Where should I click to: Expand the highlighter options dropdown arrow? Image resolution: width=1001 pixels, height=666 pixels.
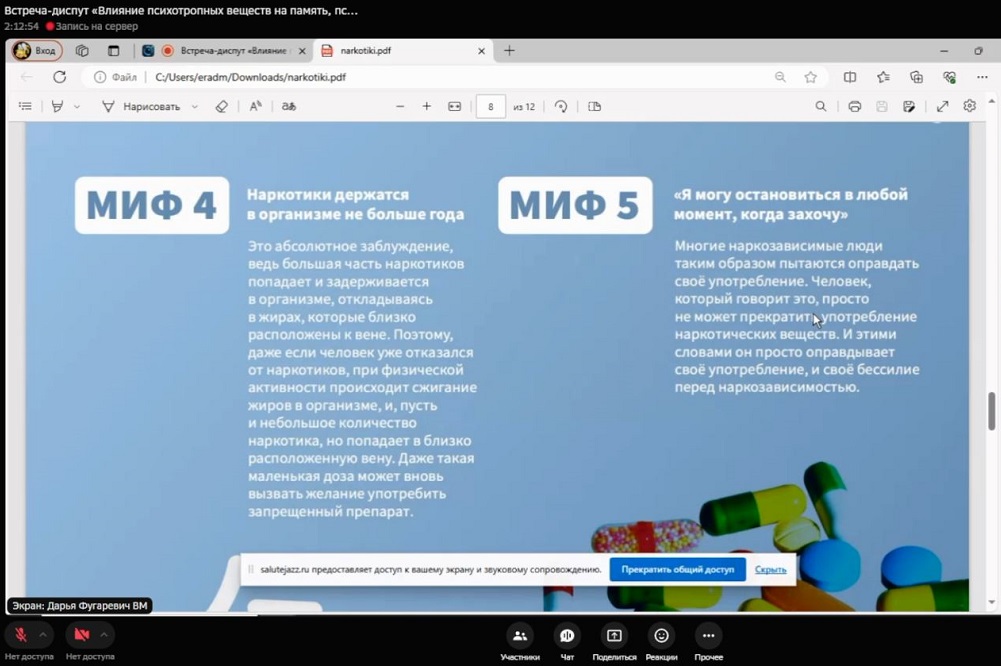[x=77, y=107]
